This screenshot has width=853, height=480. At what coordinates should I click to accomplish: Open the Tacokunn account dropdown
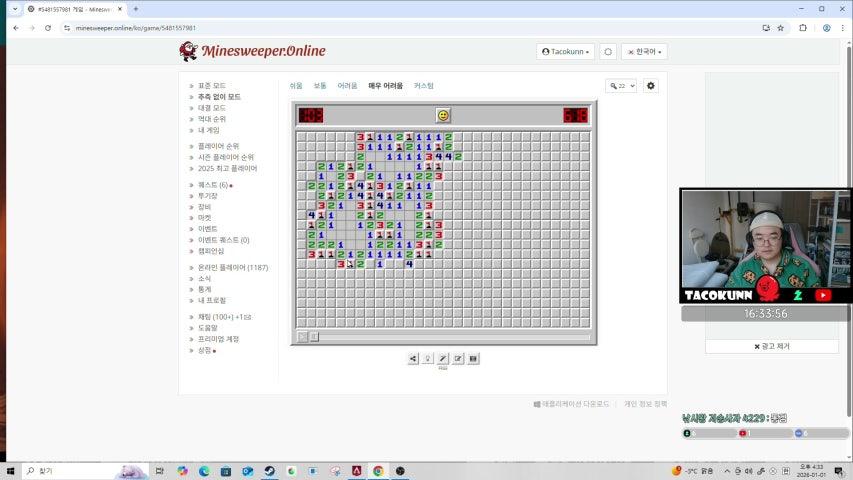[x=565, y=52]
